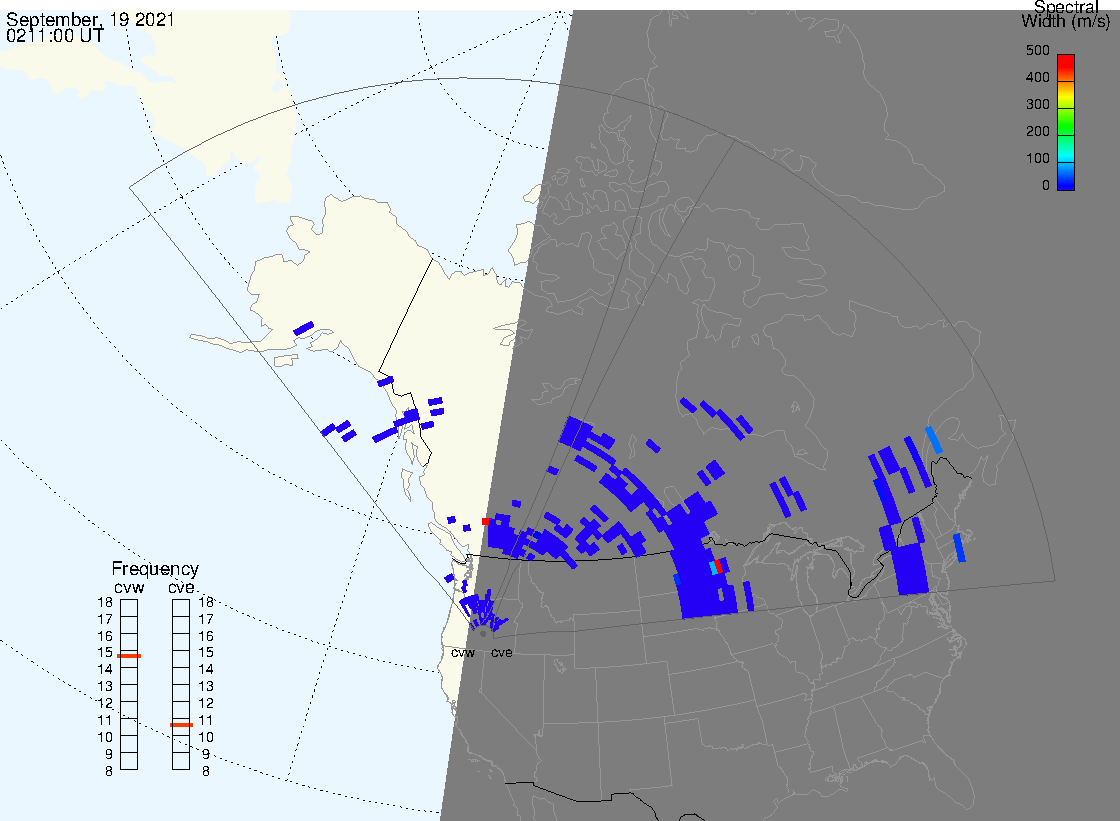Image resolution: width=1120 pixels, height=821 pixels.
Task: Click the 'cvw' radar station label on map
Action: coord(463,653)
